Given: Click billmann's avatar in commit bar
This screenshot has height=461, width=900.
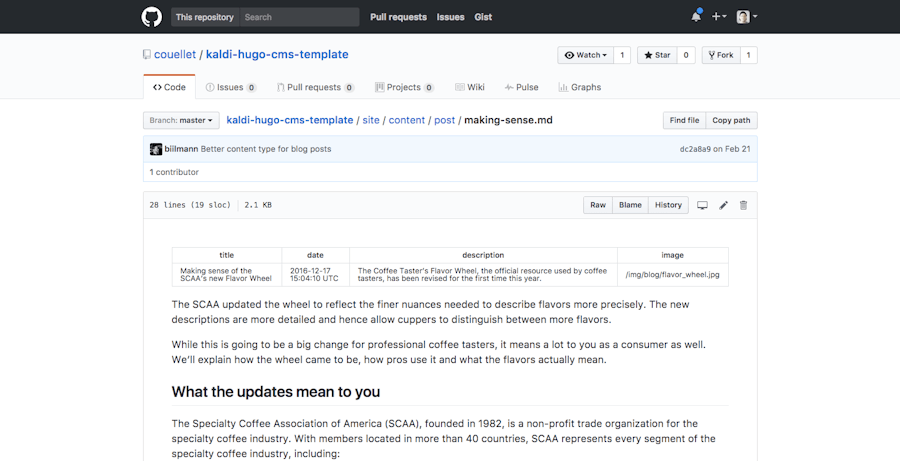Looking at the screenshot, I should 156,149.
